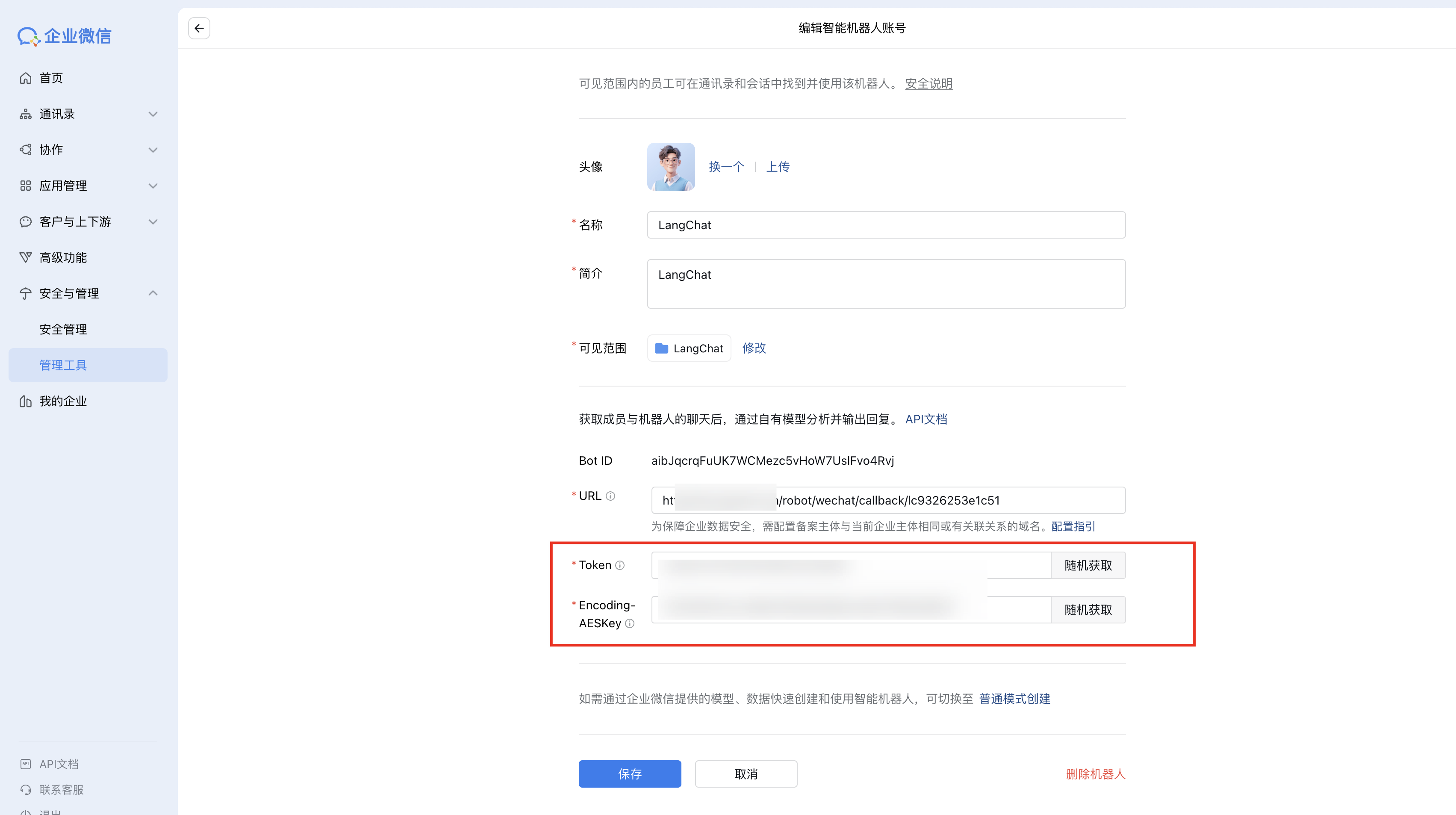This screenshot has height=815, width=1456.
Task: Click the 名称 input field
Action: click(886, 225)
